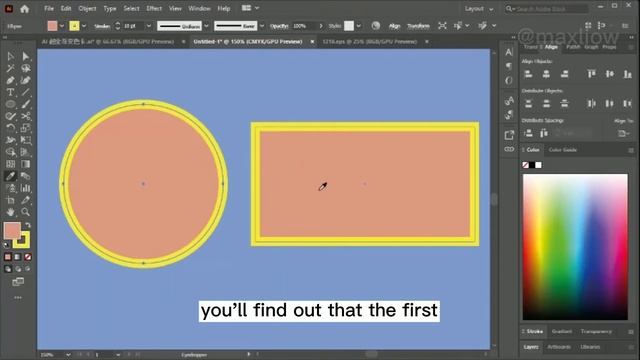
Task: Select the Hand tool
Action: tap(11, 212)
